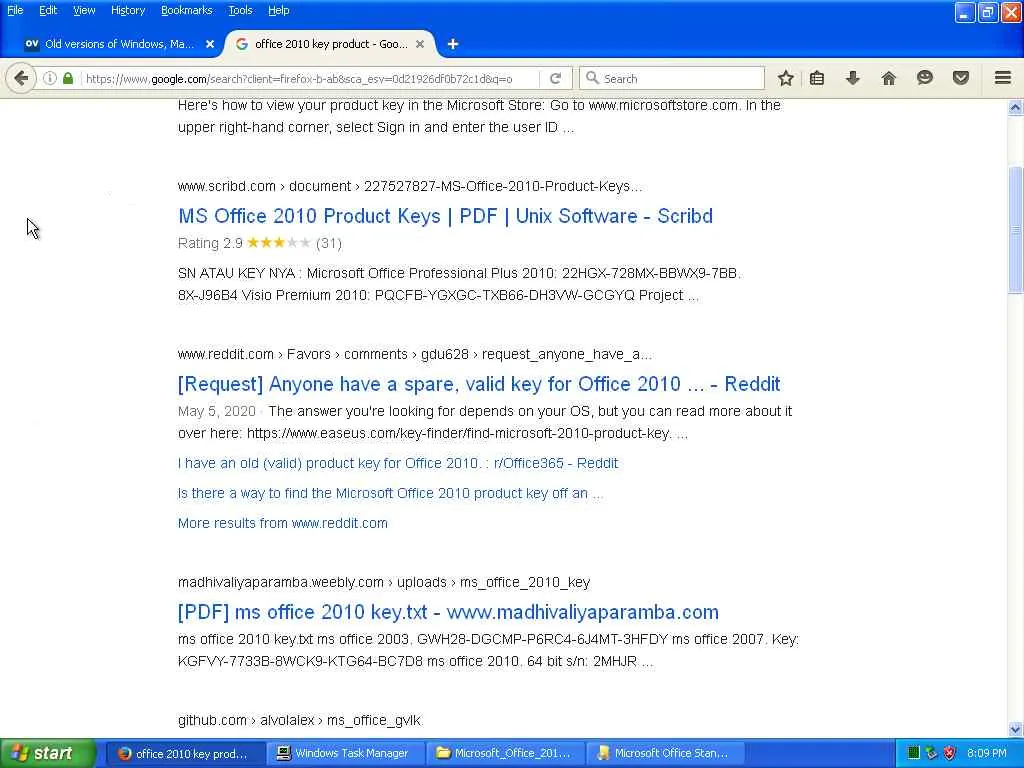Open Reddit request for Office 2010 key
The height and width of the screenshot is (768, 1024).
coord(479,384)
